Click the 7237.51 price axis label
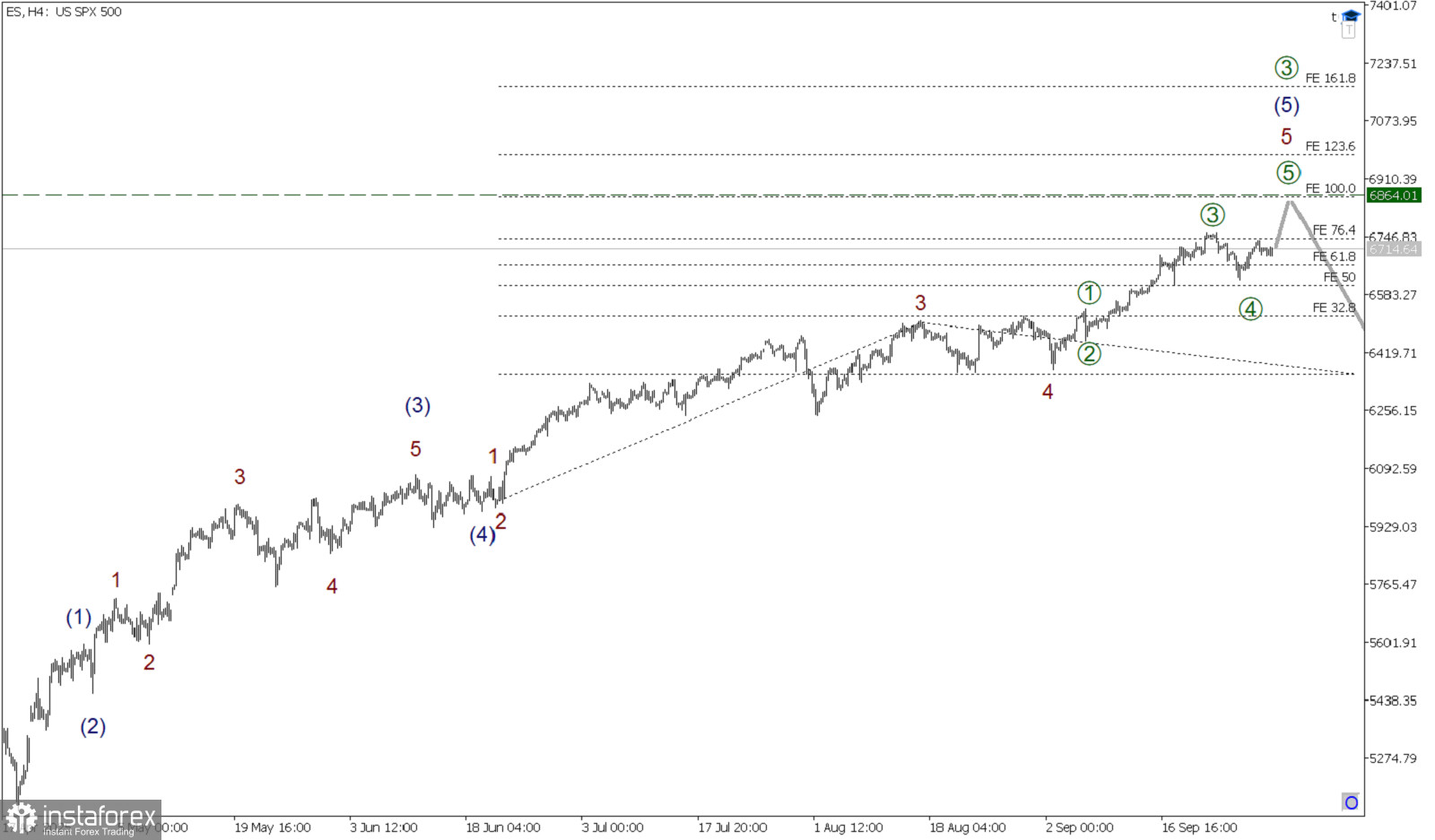 (x=1394, y=64)
